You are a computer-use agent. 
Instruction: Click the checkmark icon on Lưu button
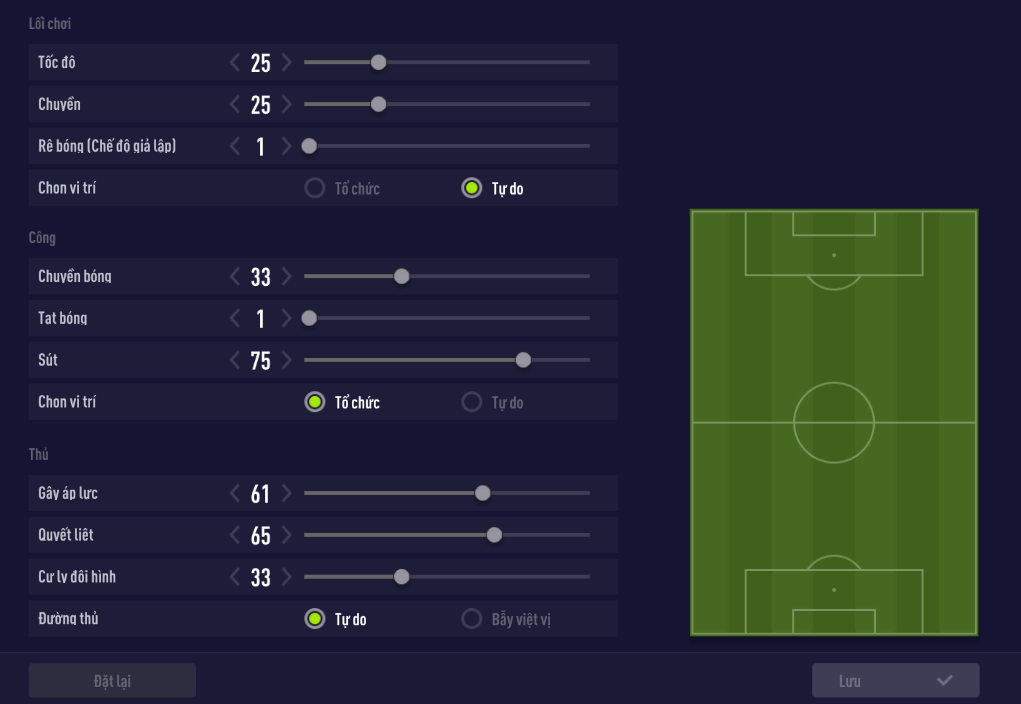(945, 681)
